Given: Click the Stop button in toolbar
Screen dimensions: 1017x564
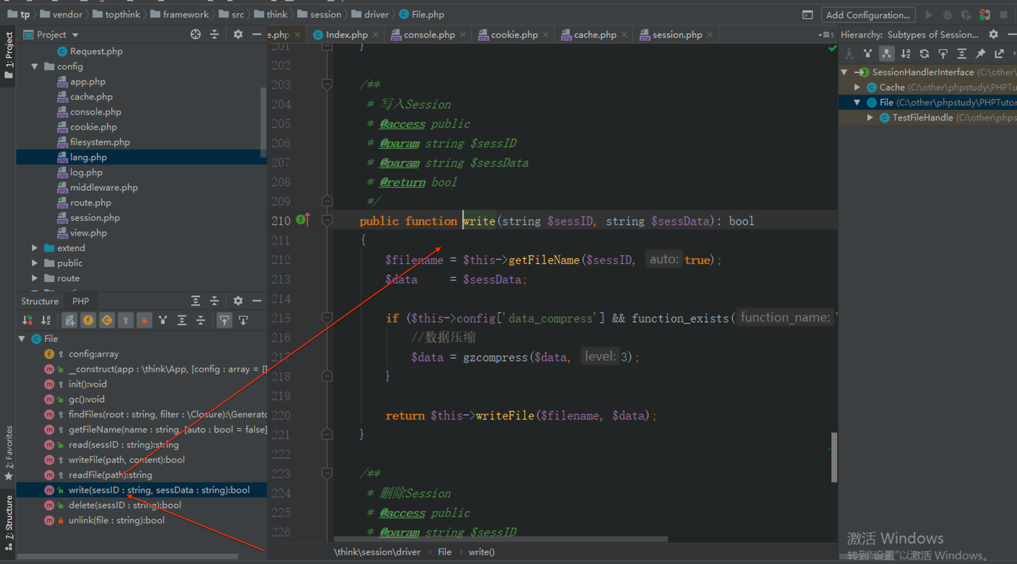Looking at the screenshot, I should pyautogui.click(x=1004, y=14).
